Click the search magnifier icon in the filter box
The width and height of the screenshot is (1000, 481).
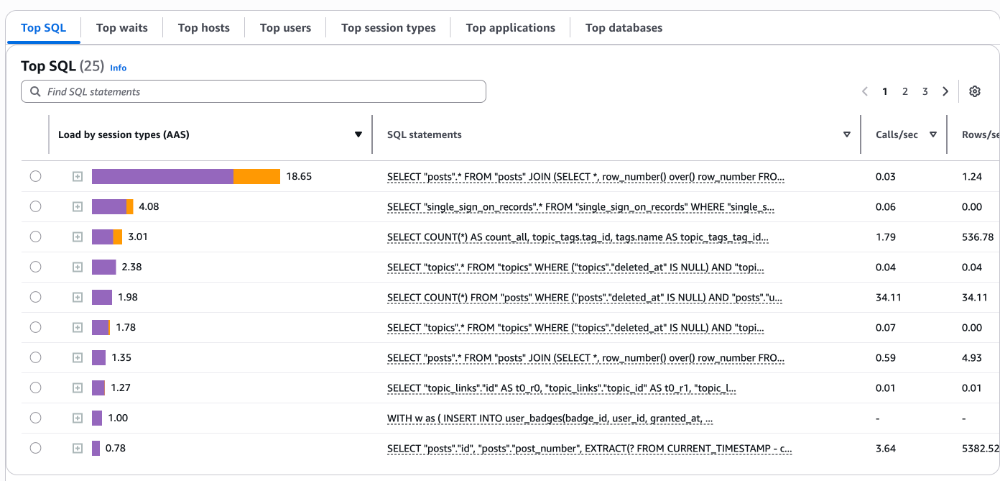(35, 91)
